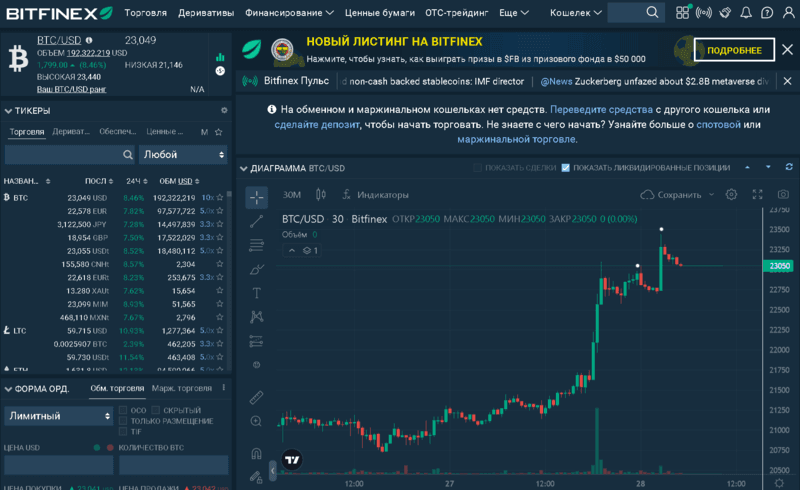Screen dimensions: 800x490
Task: Open the user account profile icon
Action: pos(789,12)
